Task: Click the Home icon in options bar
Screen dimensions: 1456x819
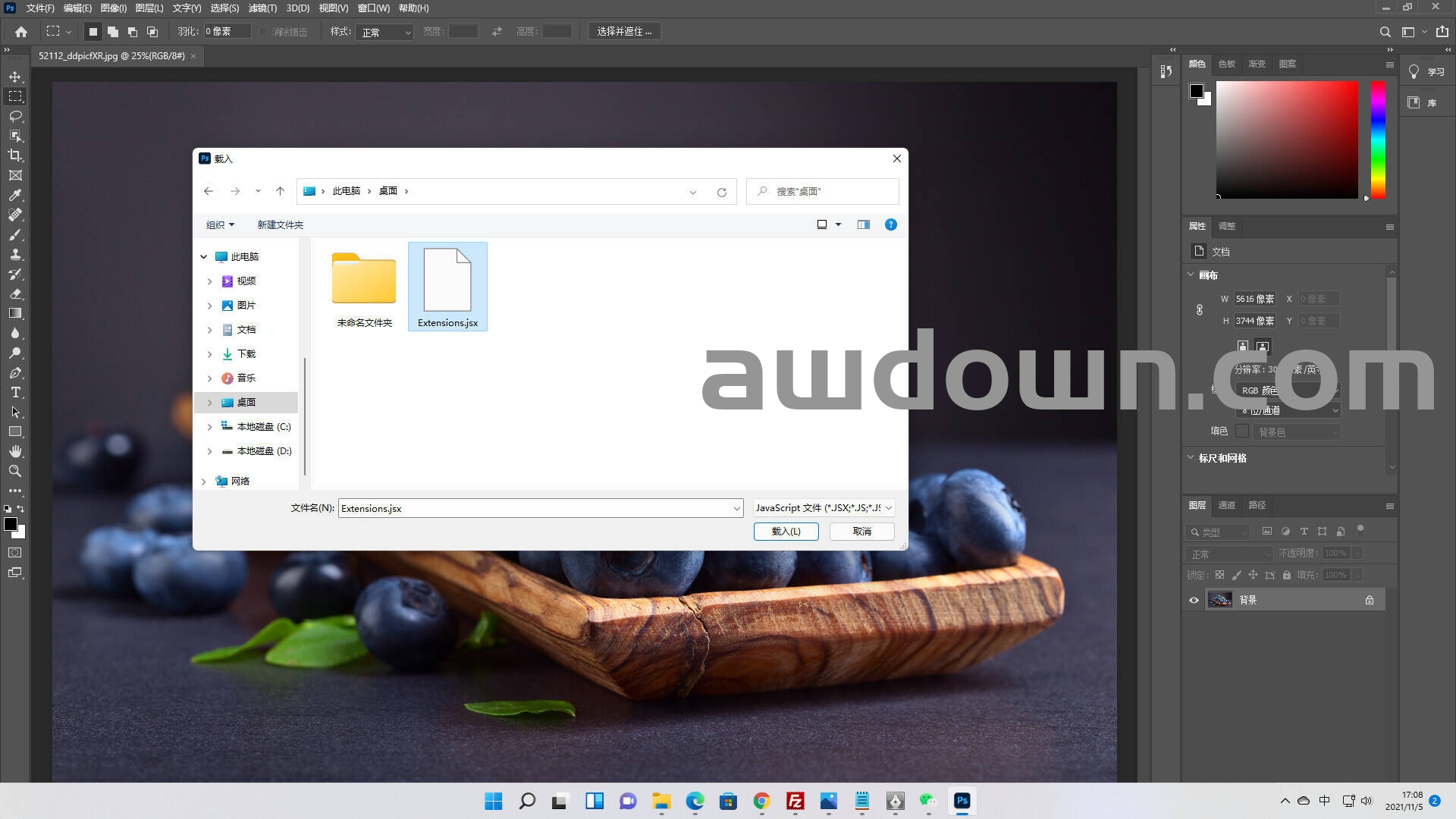Action: 21,32
